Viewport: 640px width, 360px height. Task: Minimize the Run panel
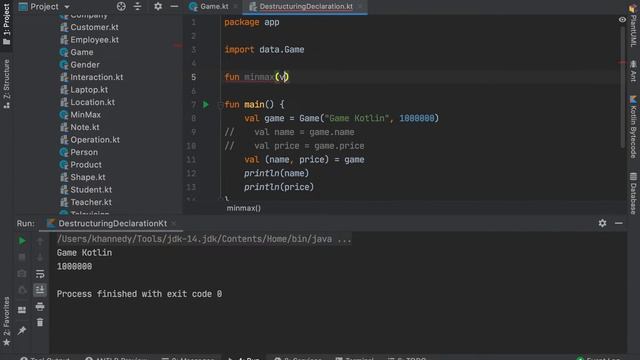tap(619, 223)
